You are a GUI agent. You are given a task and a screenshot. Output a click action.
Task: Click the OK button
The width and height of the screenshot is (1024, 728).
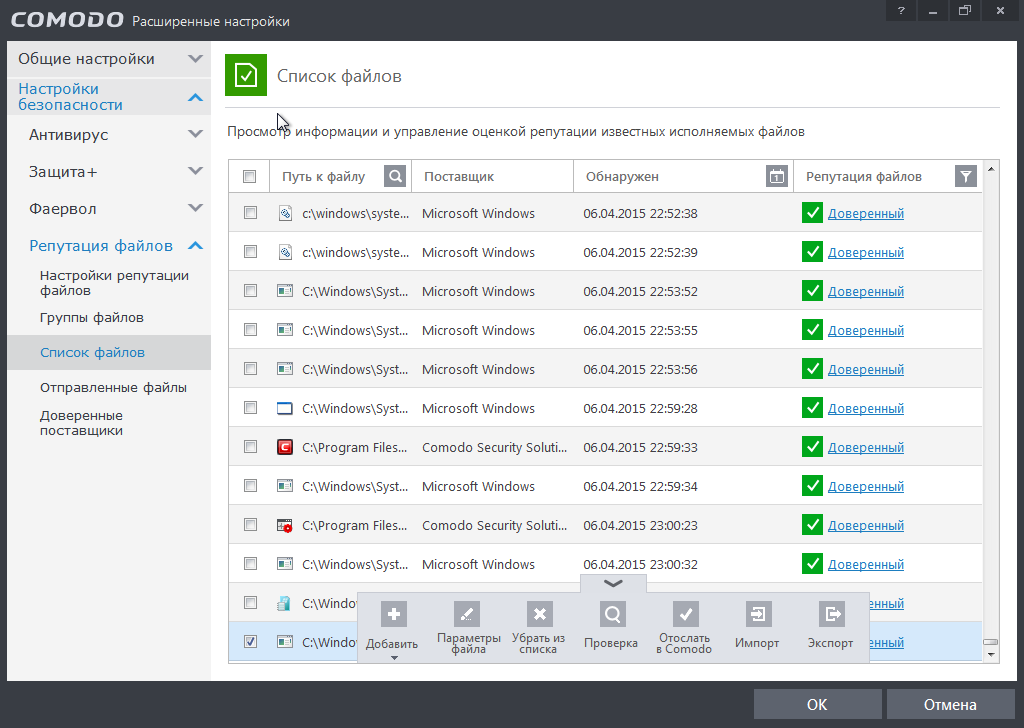click(x=817, y=704)
